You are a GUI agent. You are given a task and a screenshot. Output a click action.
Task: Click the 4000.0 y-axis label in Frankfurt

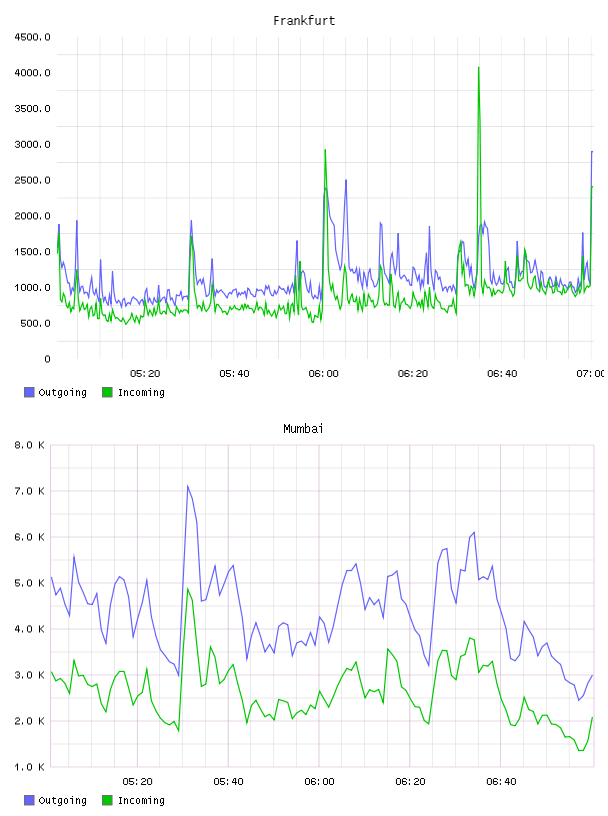(32, 73)
